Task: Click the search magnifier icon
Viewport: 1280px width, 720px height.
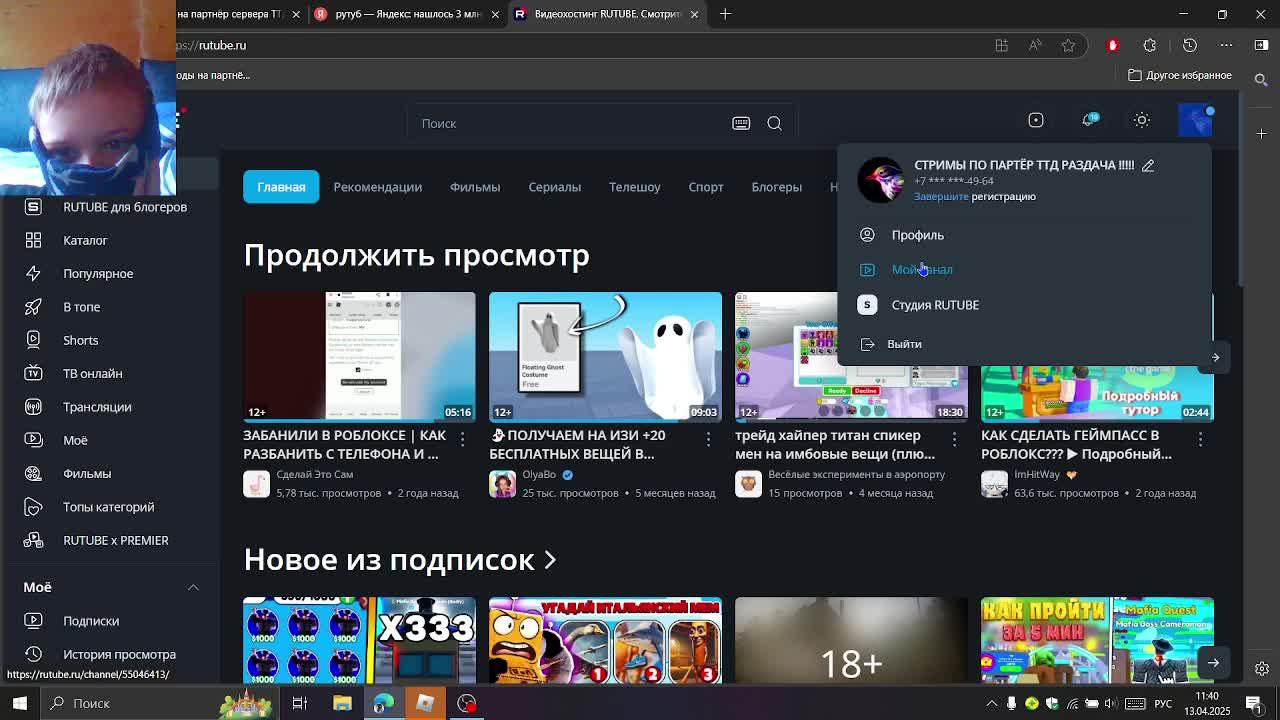Action: (x=774, y=123)
